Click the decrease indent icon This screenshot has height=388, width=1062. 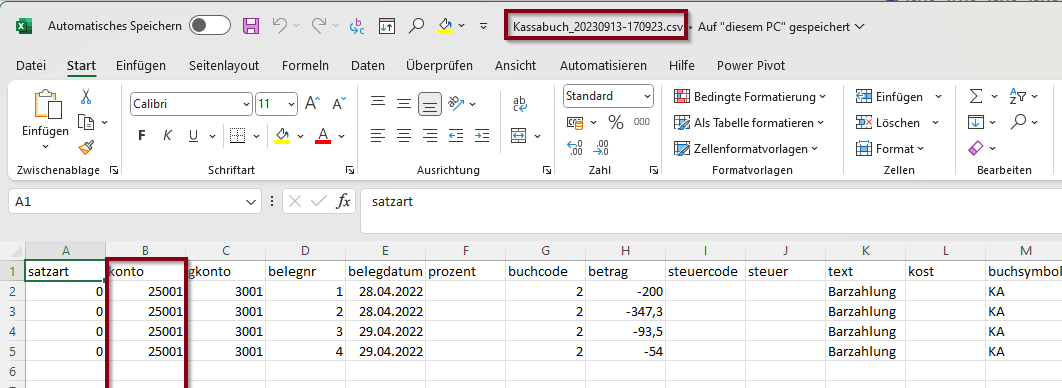456,135
